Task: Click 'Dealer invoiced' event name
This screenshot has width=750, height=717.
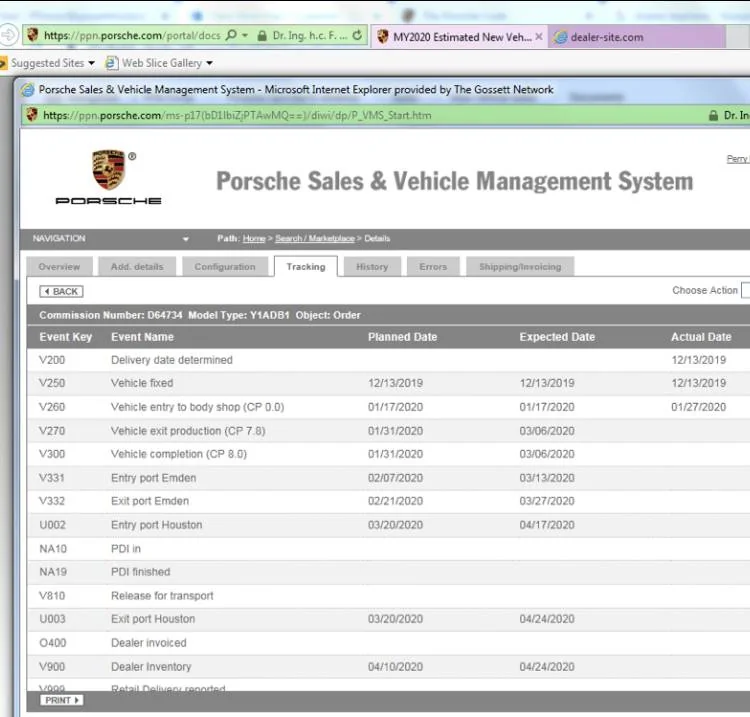Action: (149, 642)
